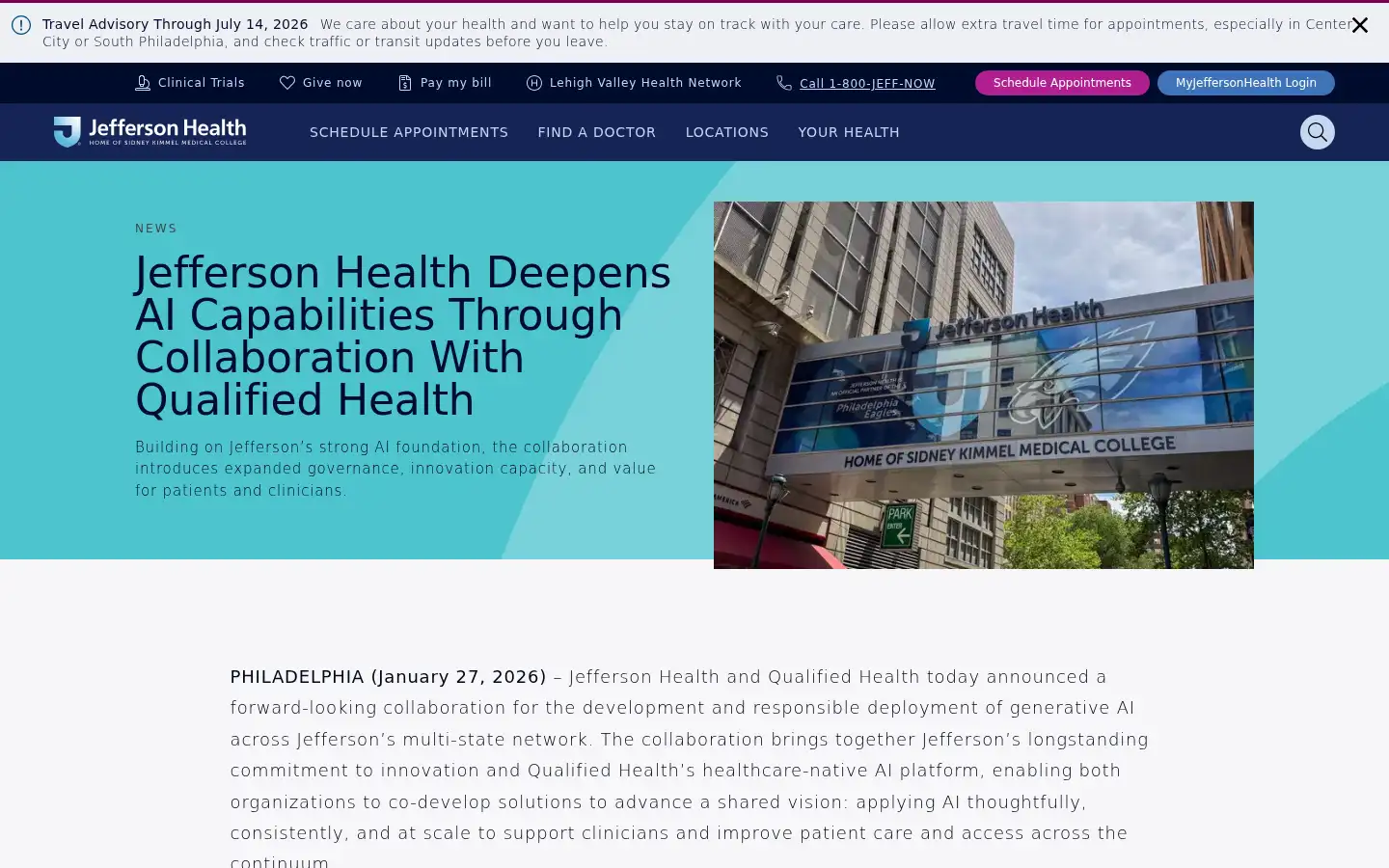Click 'Travel Advisory Through July 14, 2026' text
1389x868 pixels.
coord(175,24)
